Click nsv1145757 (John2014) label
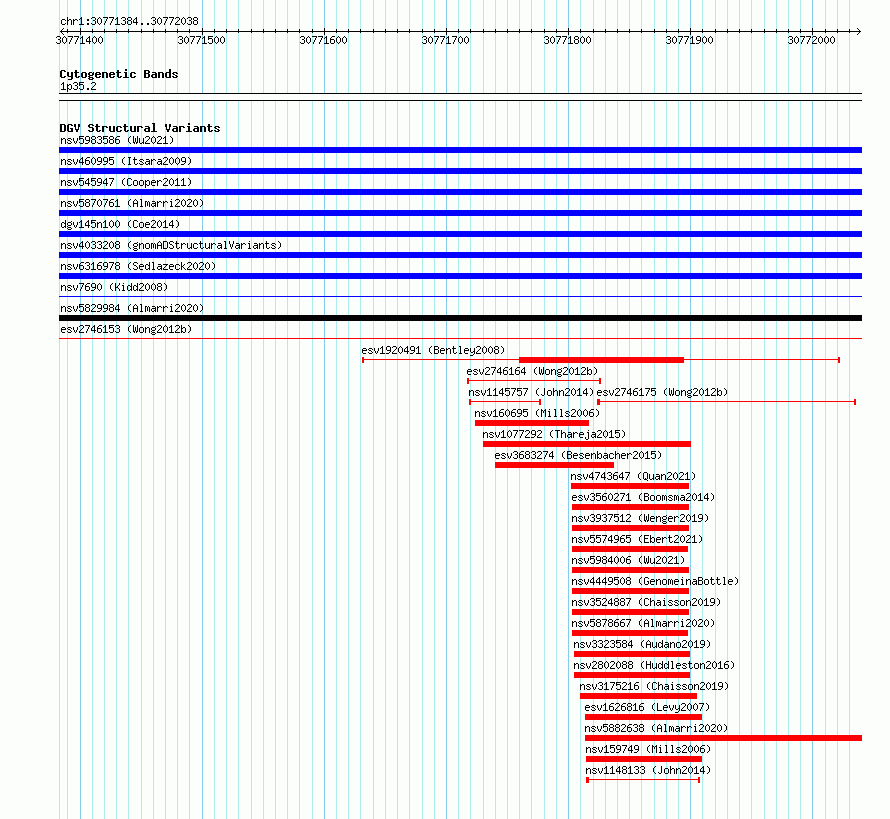 pyautogui.click(x=531, y=392)
